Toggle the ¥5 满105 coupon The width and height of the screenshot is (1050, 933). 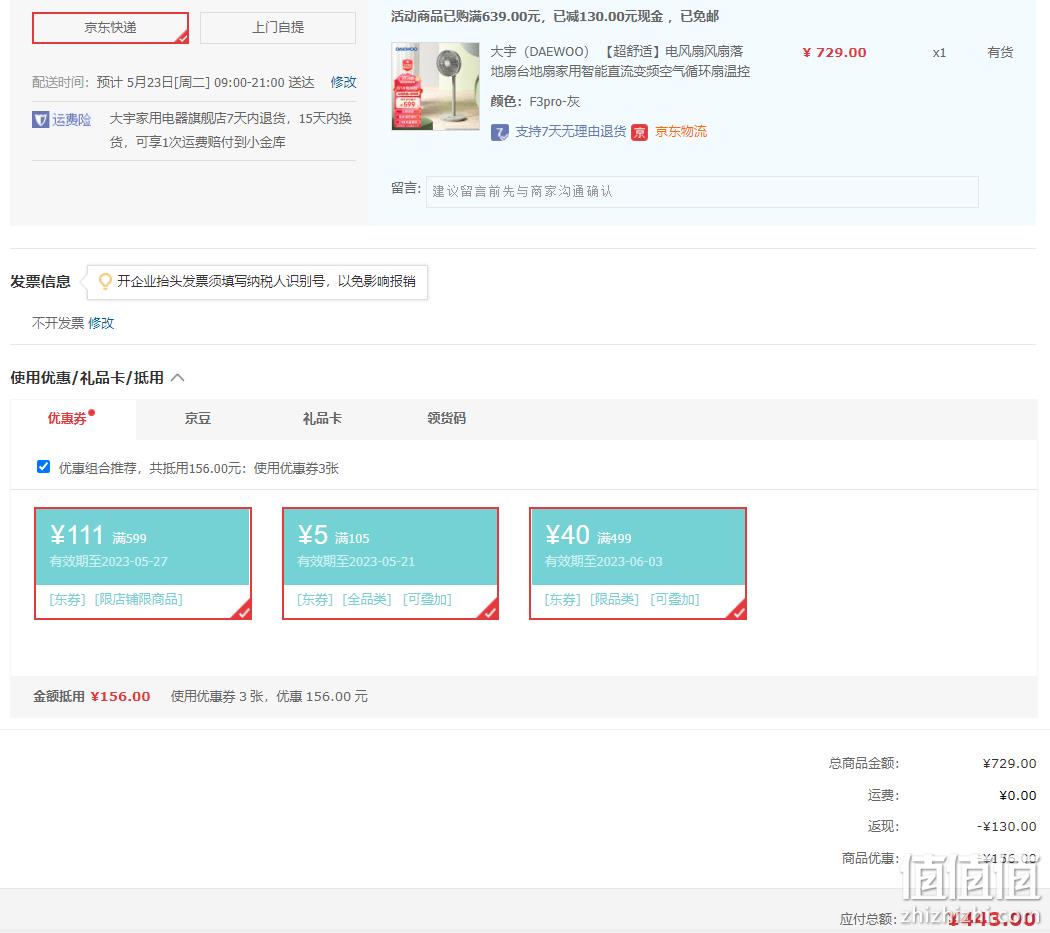point(390,563)
